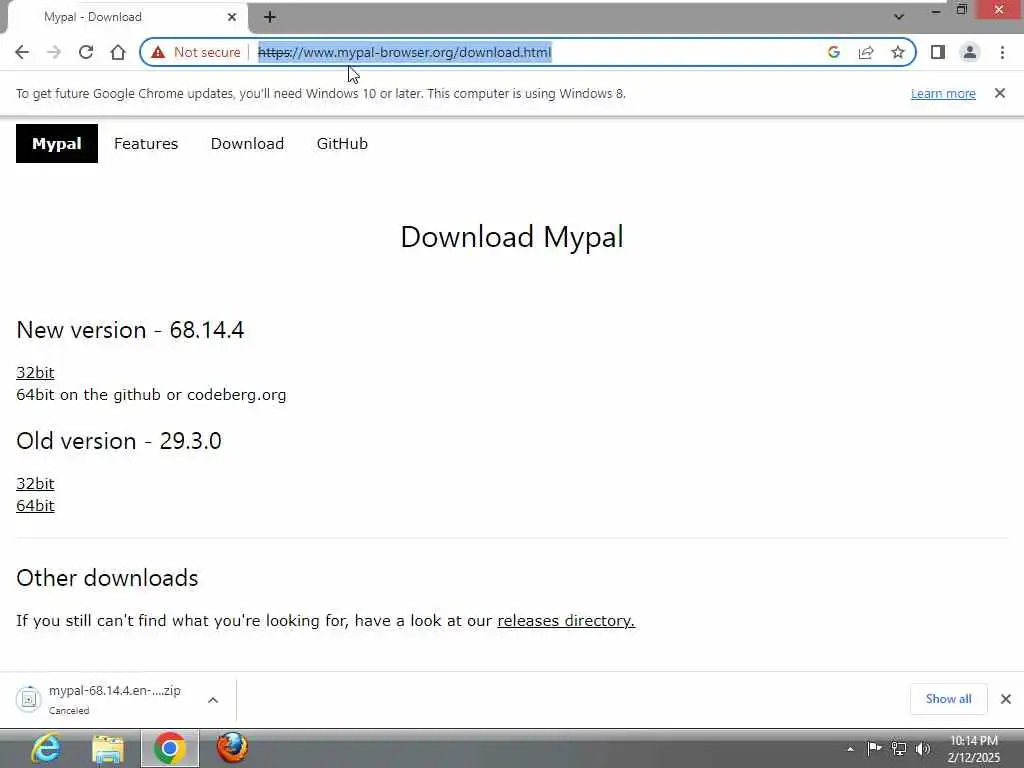This screenshot has height=768, width=1024.
Task: Open Internet Explorer from the taskbar
Action: tap(46, 748)
